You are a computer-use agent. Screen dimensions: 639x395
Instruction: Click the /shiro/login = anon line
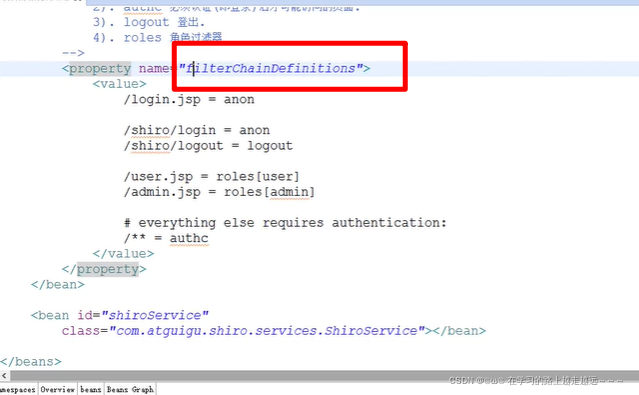coord(197,130)
